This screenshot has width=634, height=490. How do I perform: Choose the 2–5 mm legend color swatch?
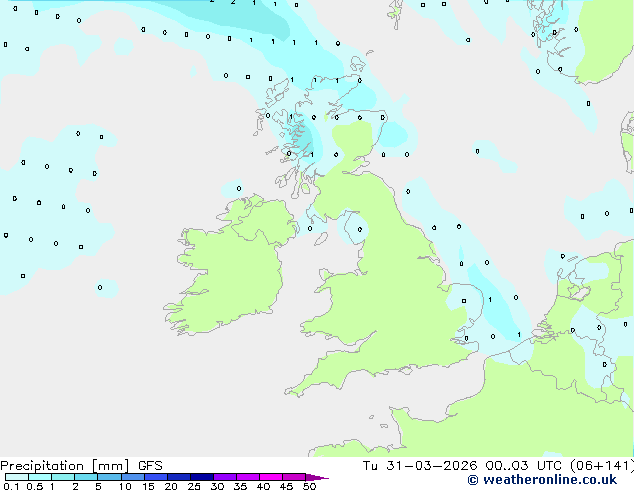[86, 477]
